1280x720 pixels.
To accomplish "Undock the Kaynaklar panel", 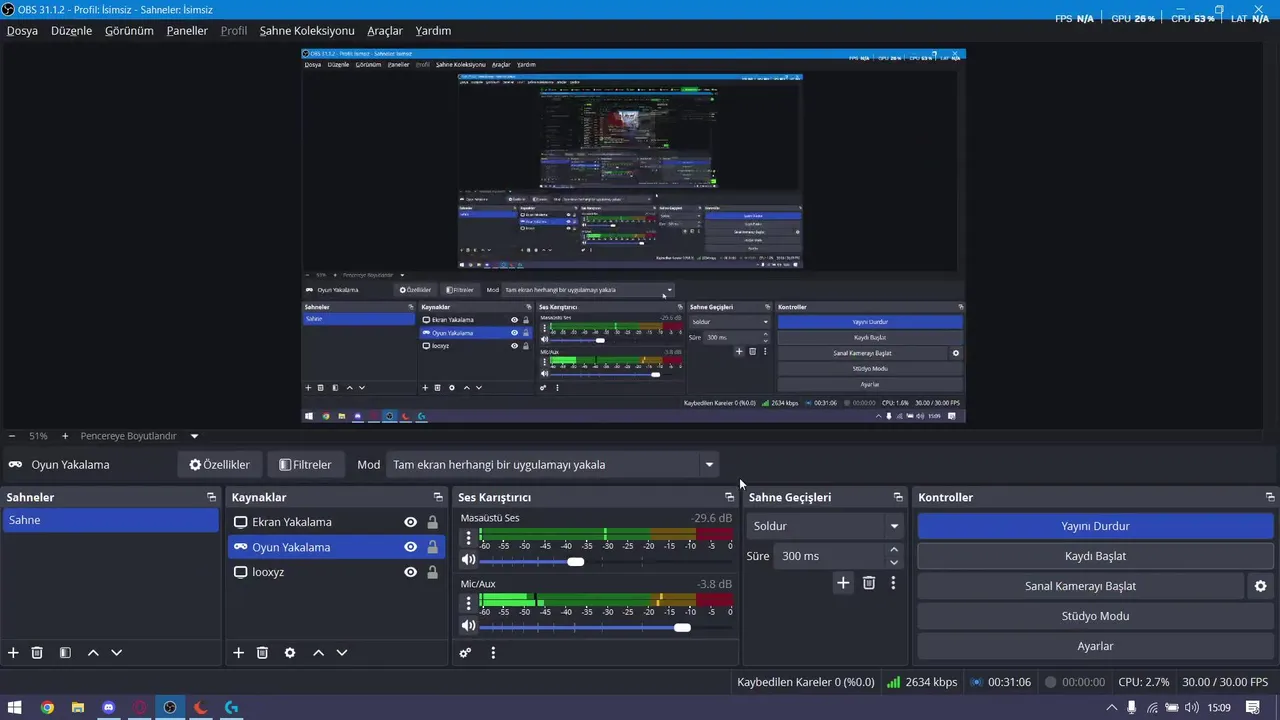I will pyautogui.click(x=438, y=497).
